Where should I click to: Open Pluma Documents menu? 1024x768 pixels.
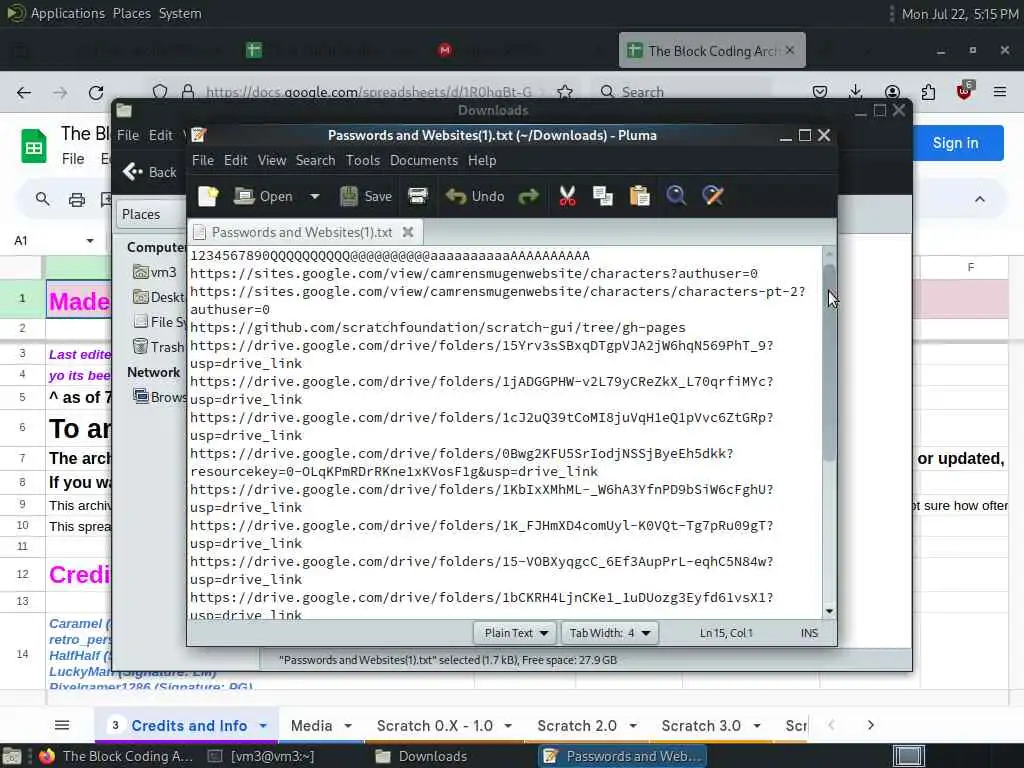coord(424,160)
